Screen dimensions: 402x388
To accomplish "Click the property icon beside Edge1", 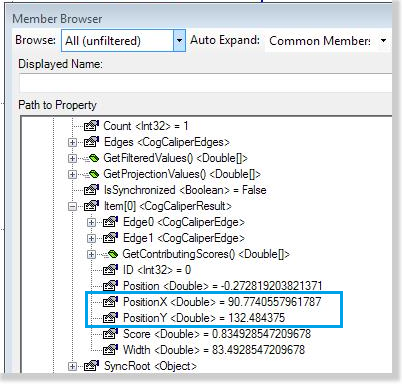I will tap(110, 238).
